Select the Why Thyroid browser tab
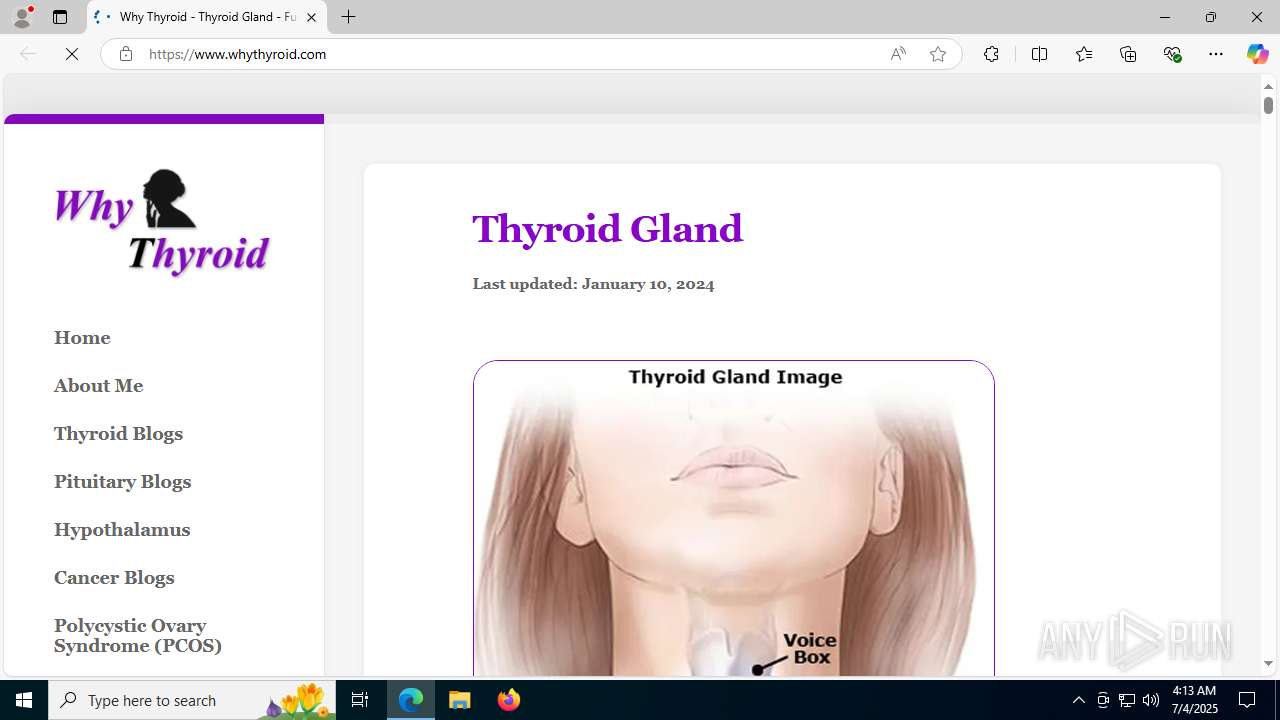 pyautogui.click(x=207, y=17)
